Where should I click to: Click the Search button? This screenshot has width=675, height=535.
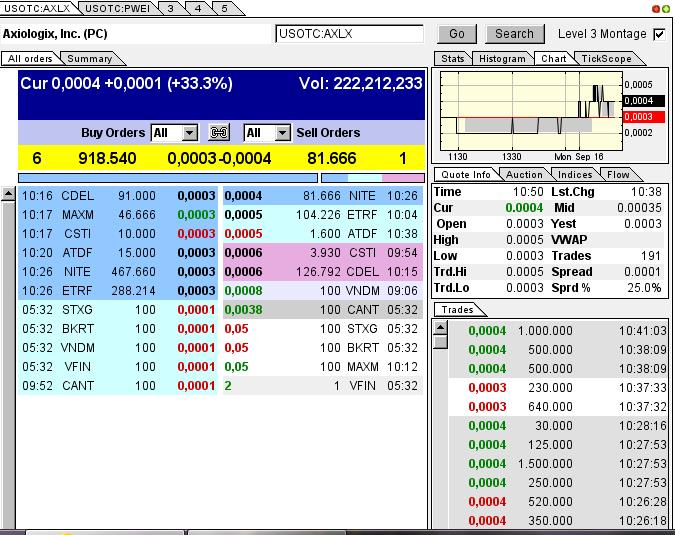pyautogui.click(x=514, y=34)
